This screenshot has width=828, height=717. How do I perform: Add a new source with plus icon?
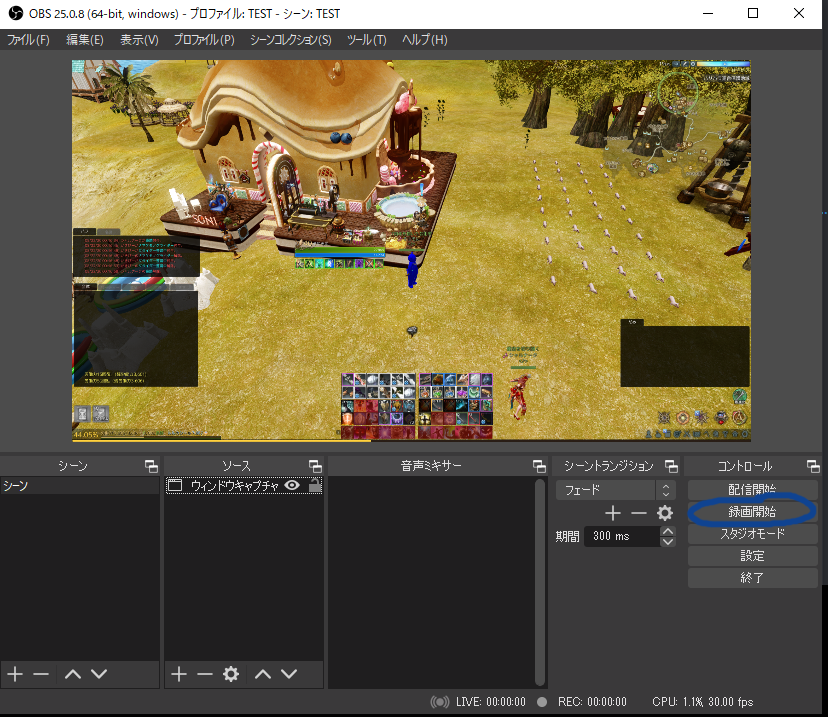pyautogui.click(x=178, y=674)
